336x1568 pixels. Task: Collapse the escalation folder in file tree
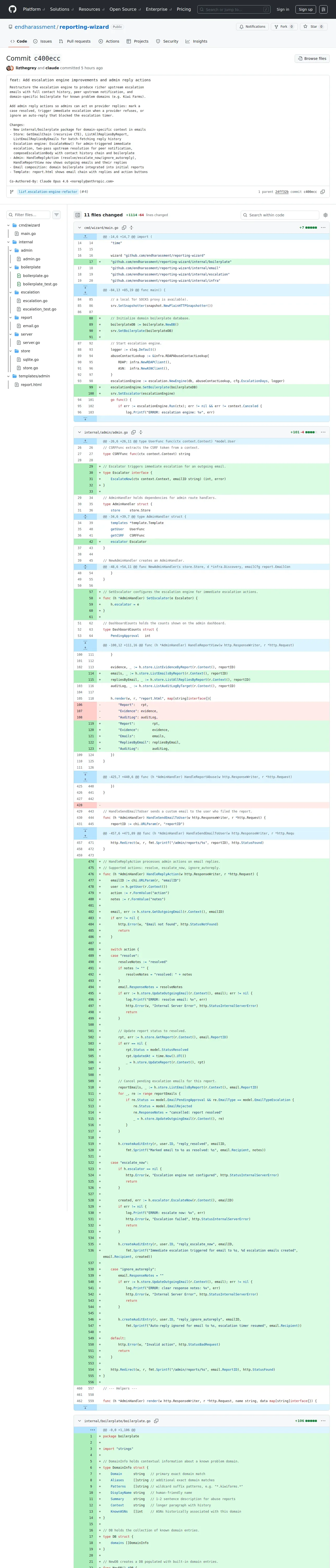11,292
